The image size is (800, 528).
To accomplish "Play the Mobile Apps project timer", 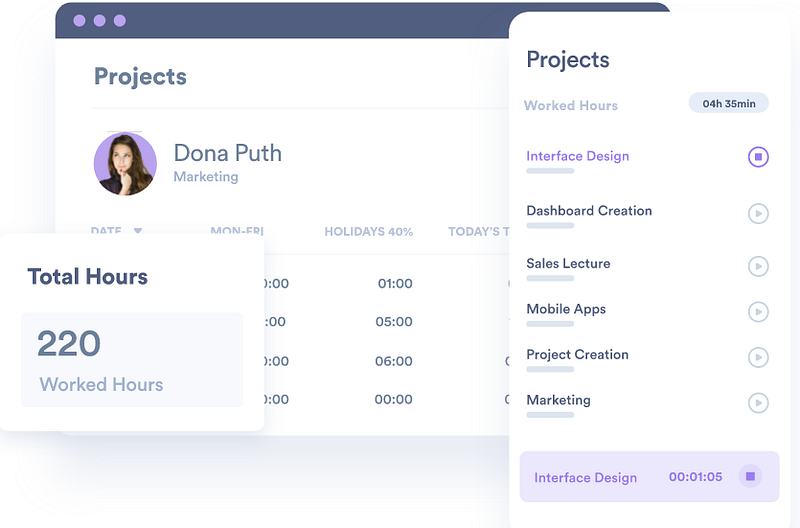I will tap(758, 312).
